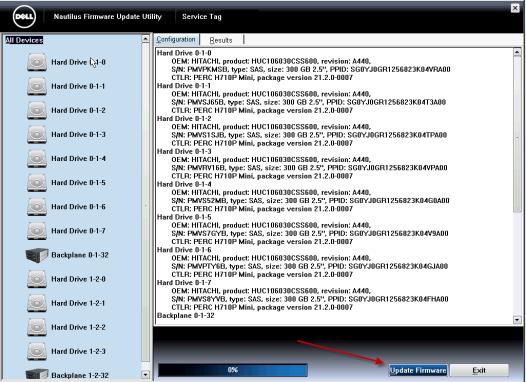Select Hard Drive 0-1-5 label in device list
Viewport: 526px width, 382px height.
click(x=78, y=183)
